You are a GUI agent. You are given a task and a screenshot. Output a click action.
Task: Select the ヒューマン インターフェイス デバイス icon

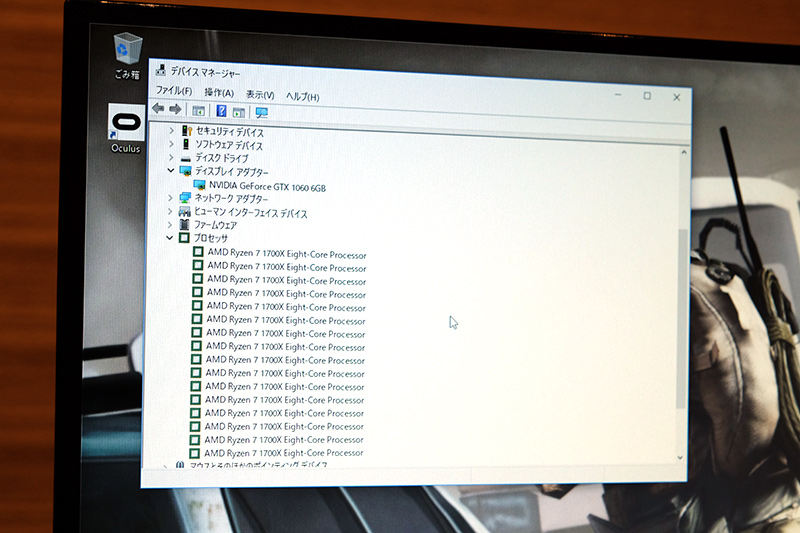(x=184, y=211)
